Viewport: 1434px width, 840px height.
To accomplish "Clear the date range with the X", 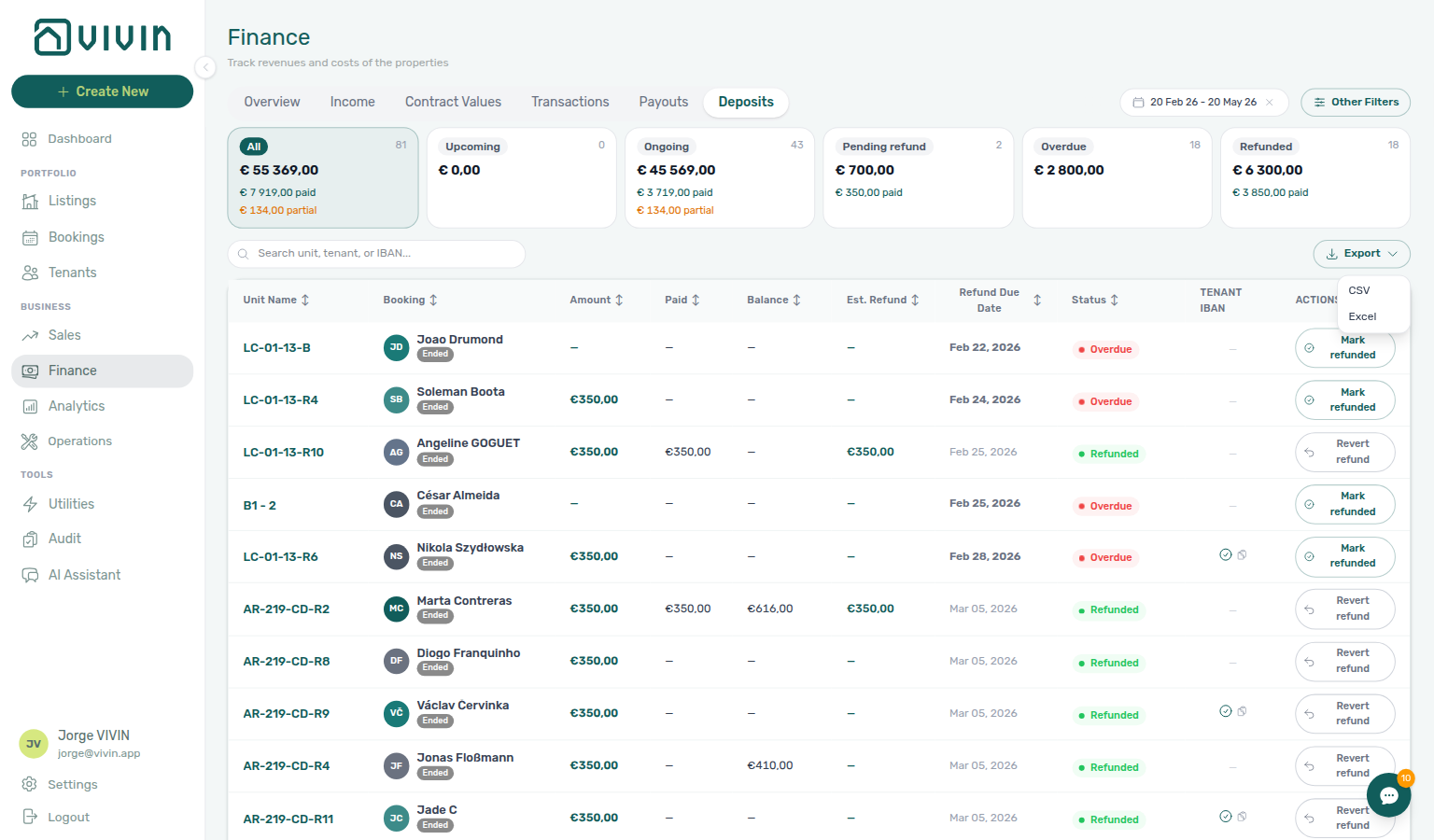I will point(1270,103).
